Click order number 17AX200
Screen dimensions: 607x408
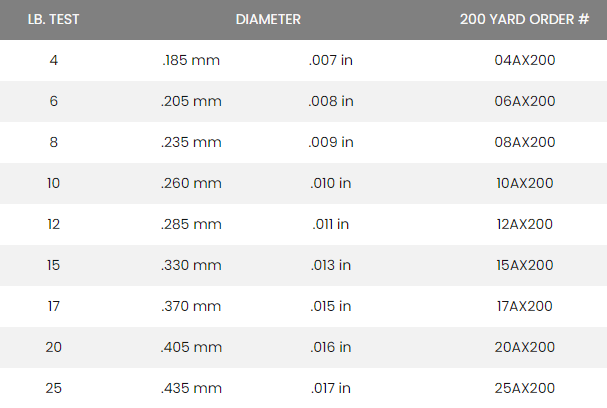[x=524, y=306]
